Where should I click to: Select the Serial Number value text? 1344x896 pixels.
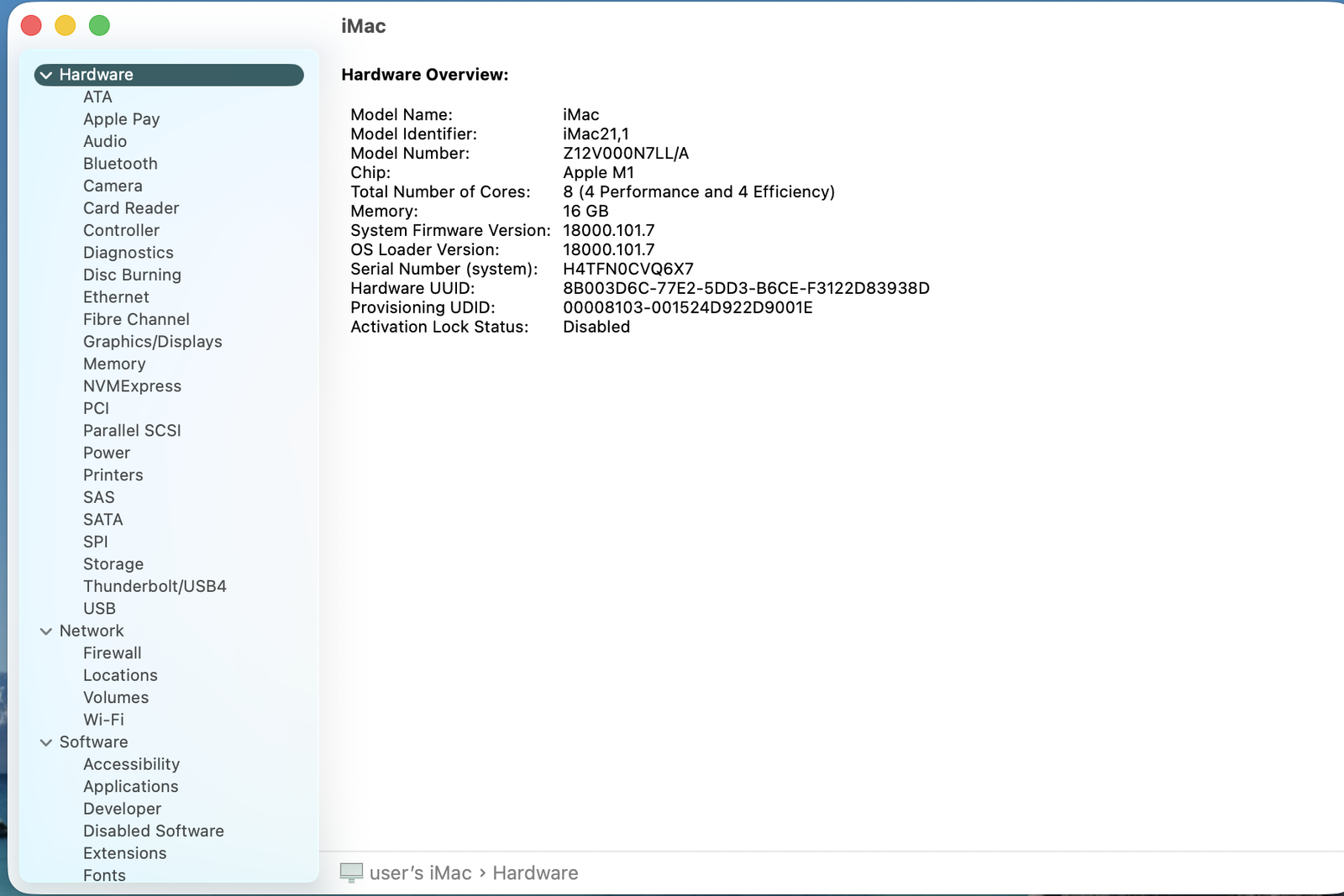(x=627, y=270)
